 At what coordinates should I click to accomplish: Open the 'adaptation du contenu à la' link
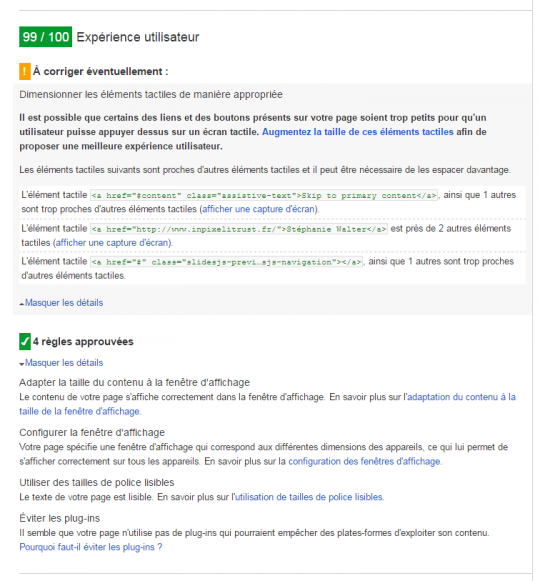pos(461,397)
